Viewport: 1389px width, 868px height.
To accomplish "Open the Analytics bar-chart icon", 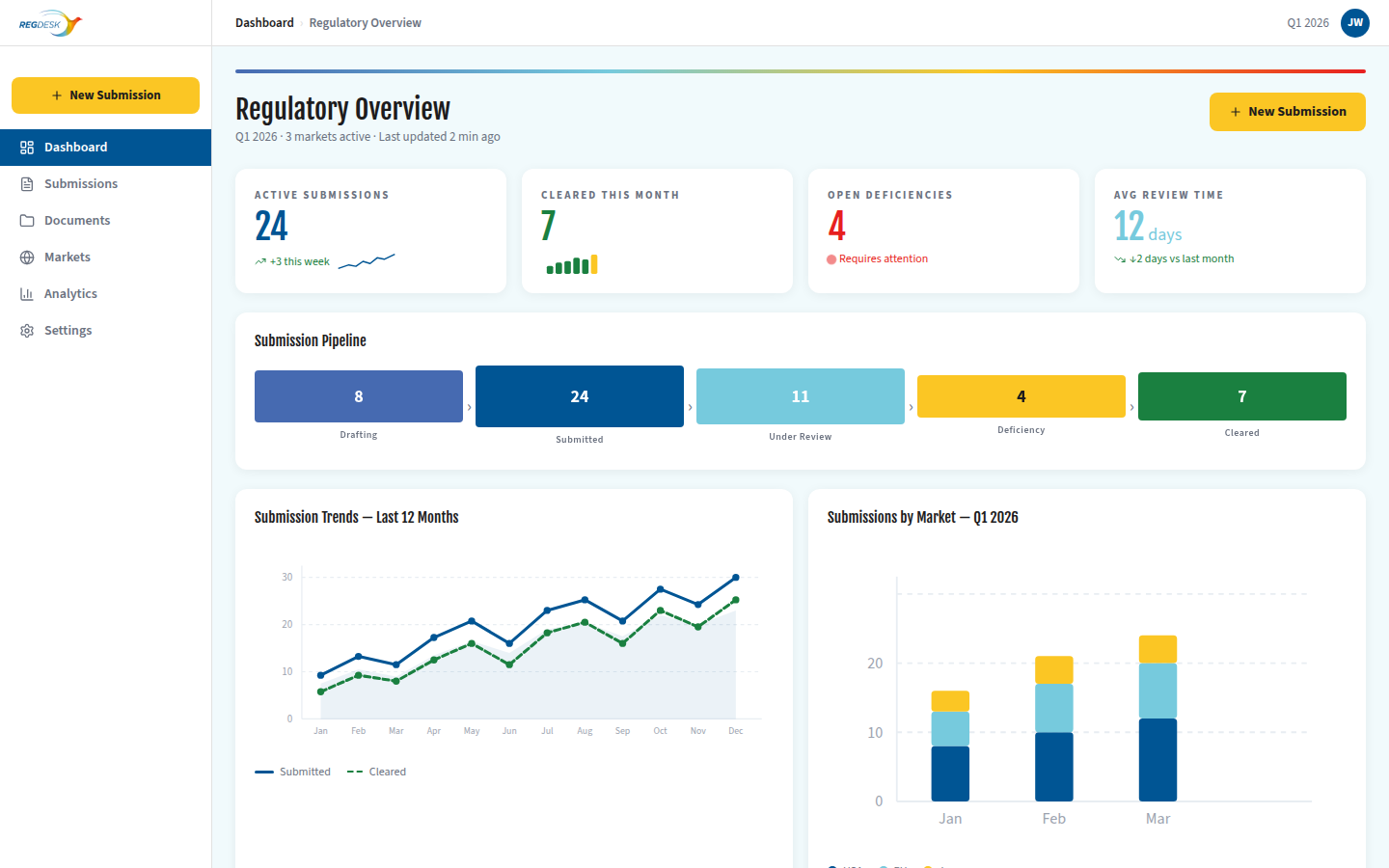I will 27,293.
